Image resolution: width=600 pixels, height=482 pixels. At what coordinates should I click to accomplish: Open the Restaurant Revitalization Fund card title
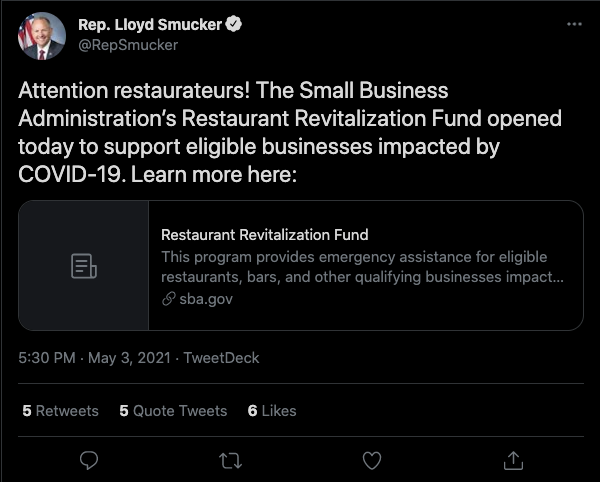[264, 234]
